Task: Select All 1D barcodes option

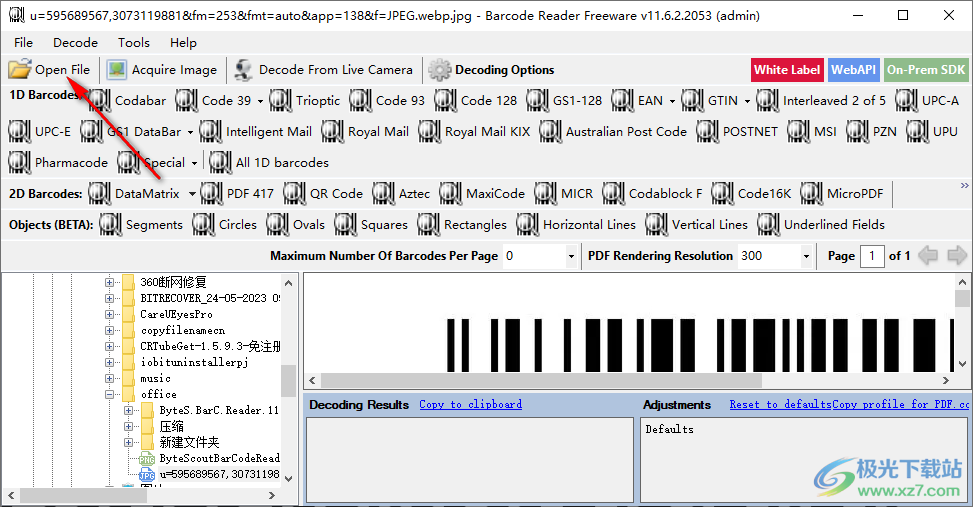Action: coord(269,163)
